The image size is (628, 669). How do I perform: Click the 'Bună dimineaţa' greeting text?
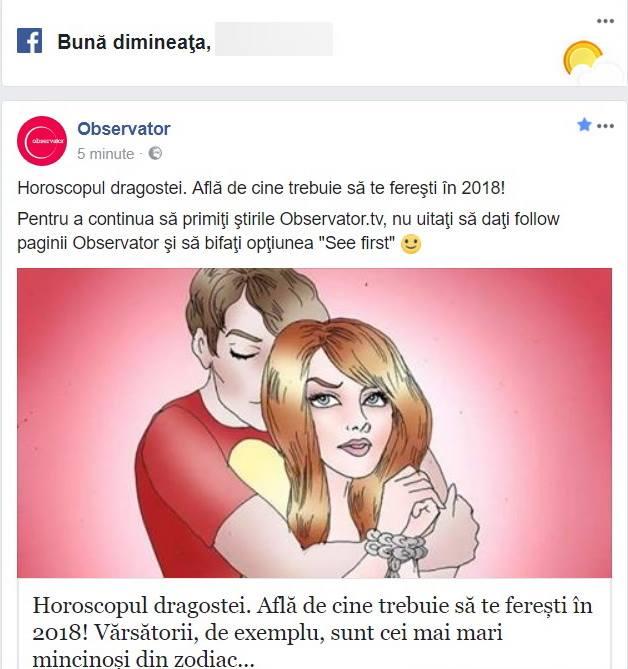(134, 42)
